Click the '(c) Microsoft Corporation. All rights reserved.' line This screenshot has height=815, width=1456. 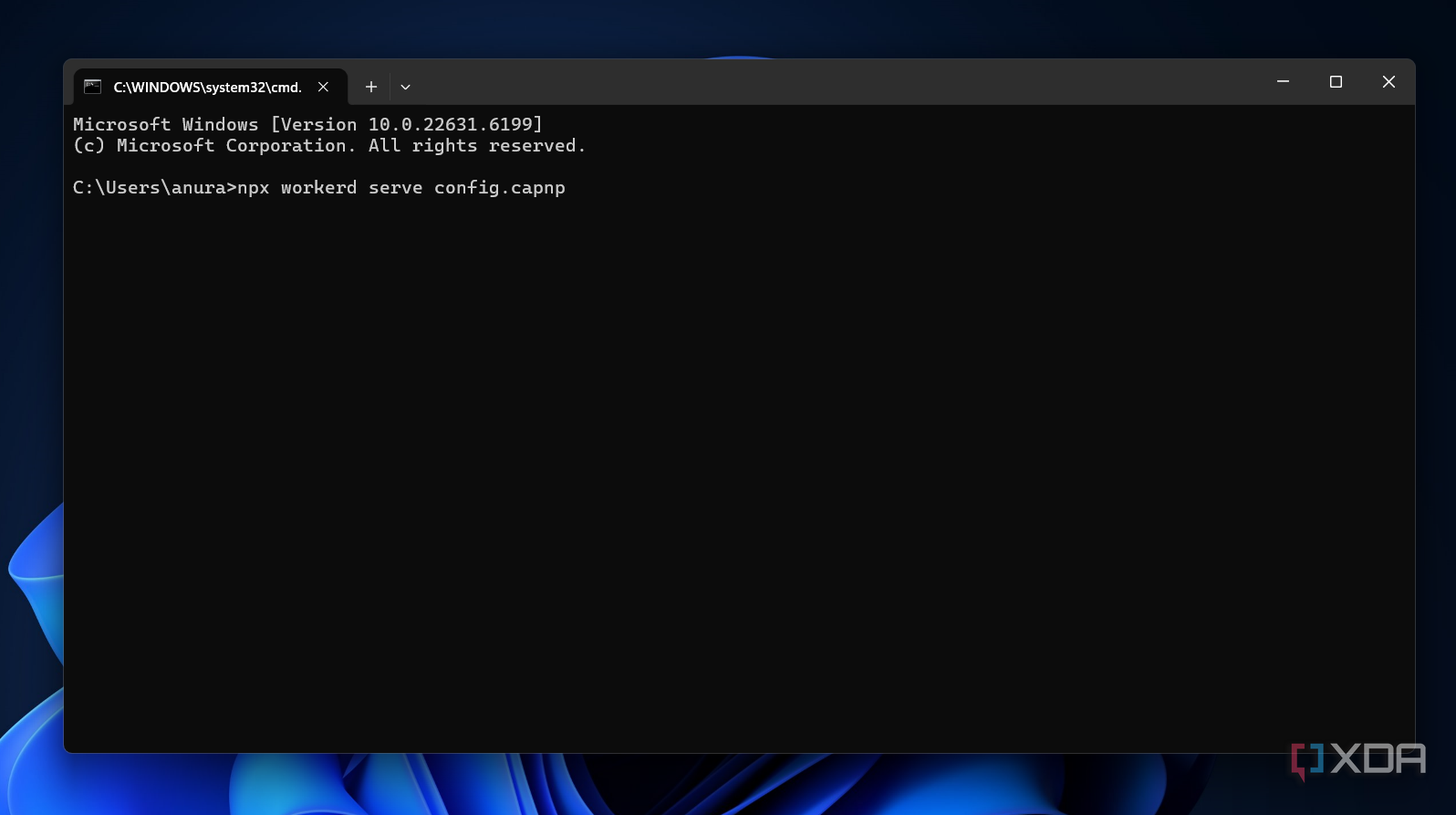[329, 146]
